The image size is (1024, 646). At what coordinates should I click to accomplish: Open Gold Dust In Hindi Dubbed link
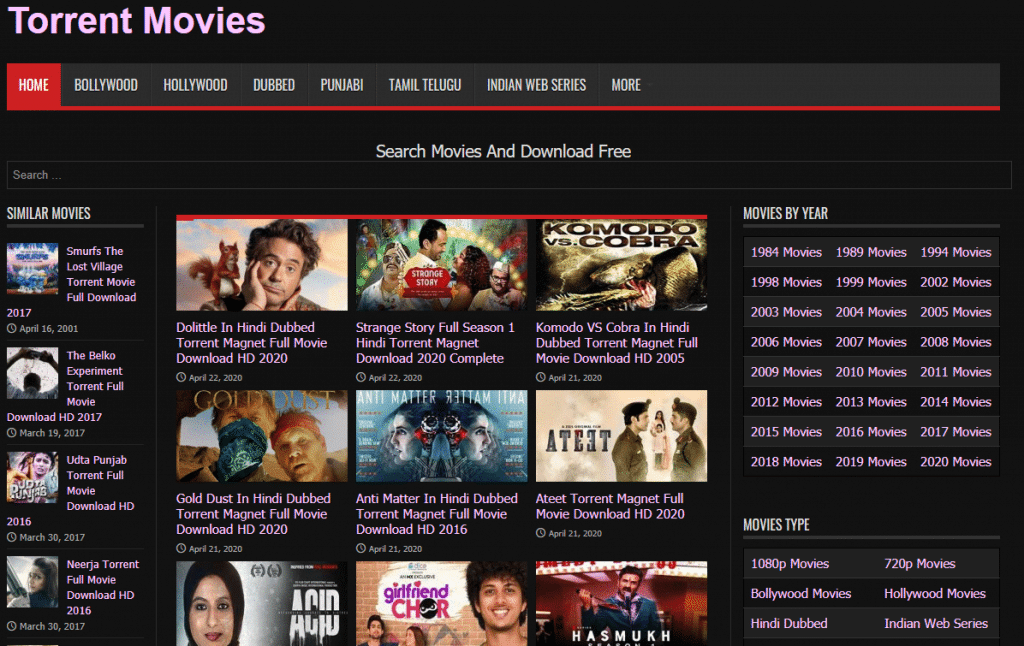[253, 514]
